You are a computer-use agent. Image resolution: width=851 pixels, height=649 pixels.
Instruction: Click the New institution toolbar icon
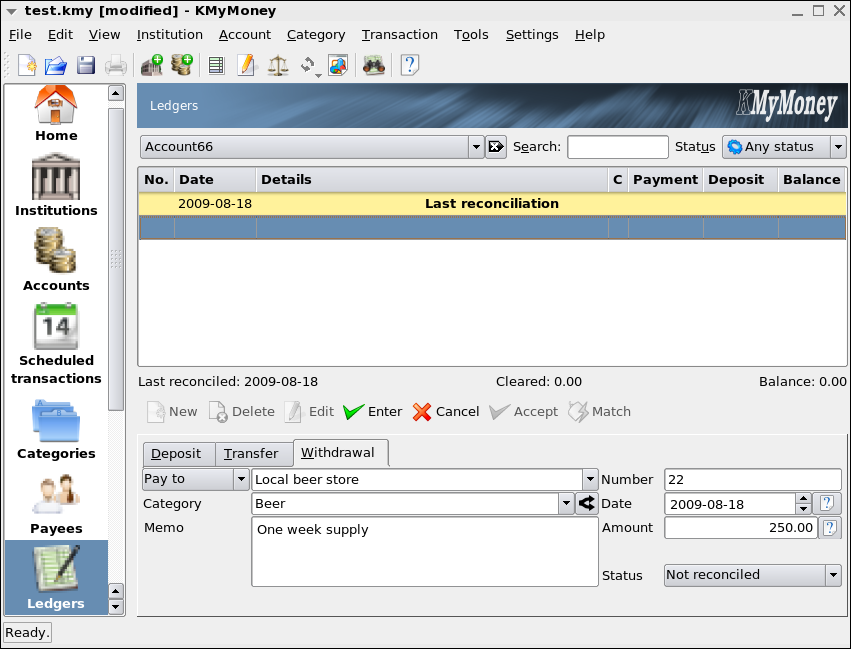(152, 66)
